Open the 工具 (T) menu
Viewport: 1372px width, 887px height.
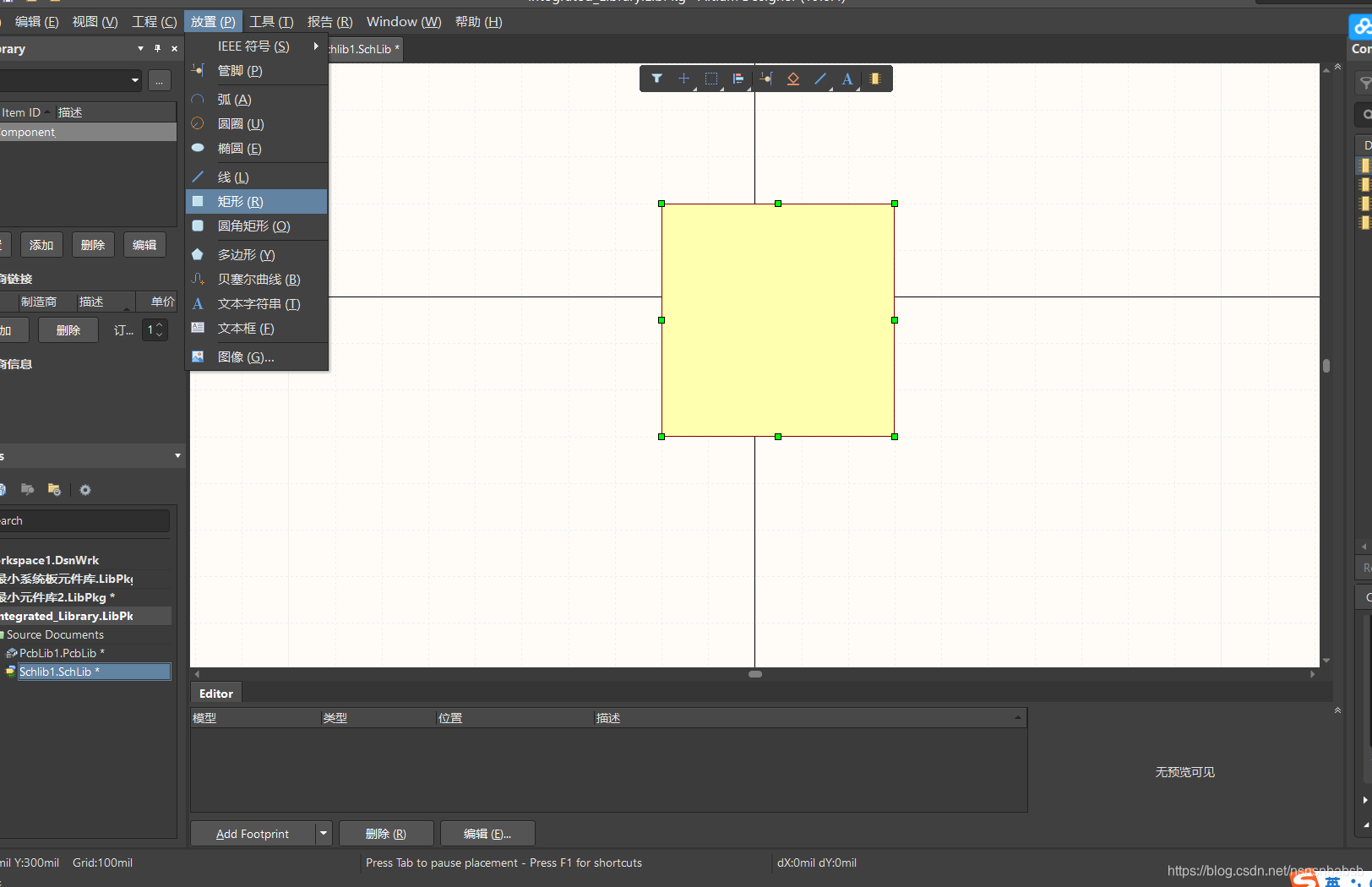(271, 21)
